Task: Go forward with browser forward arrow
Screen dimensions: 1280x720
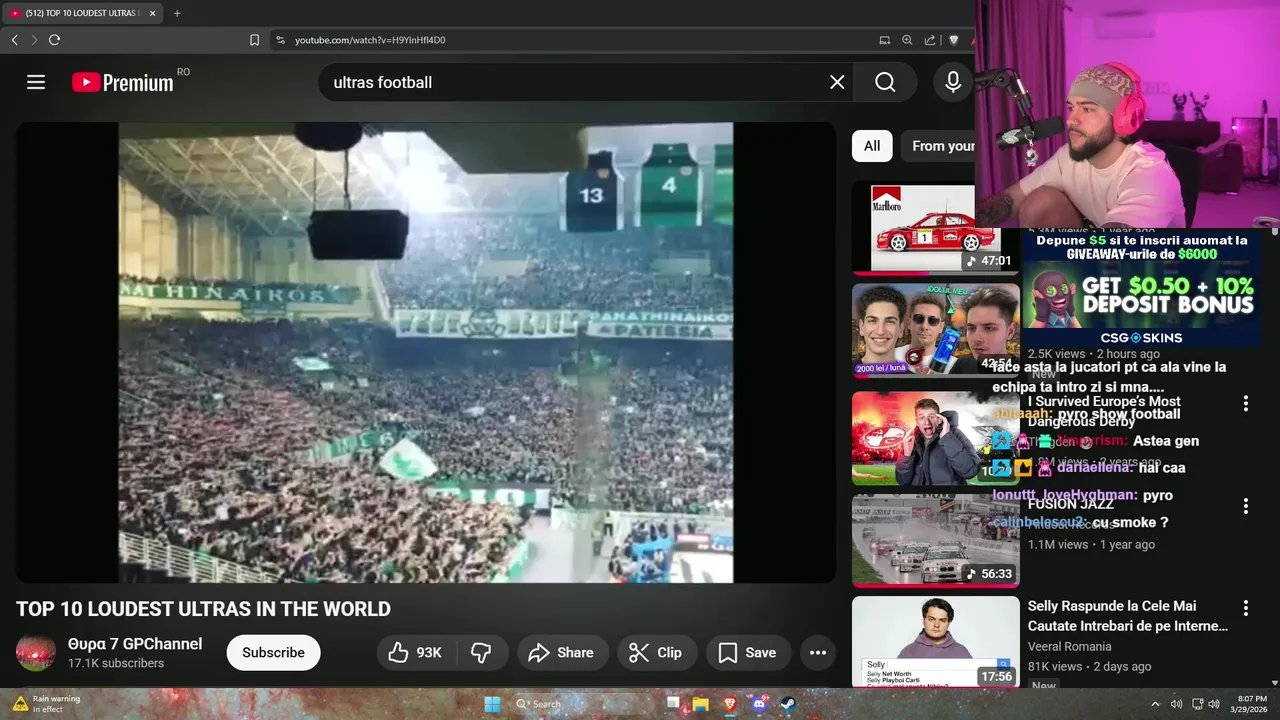Action: pyautogui.click(x=34, y=40)
